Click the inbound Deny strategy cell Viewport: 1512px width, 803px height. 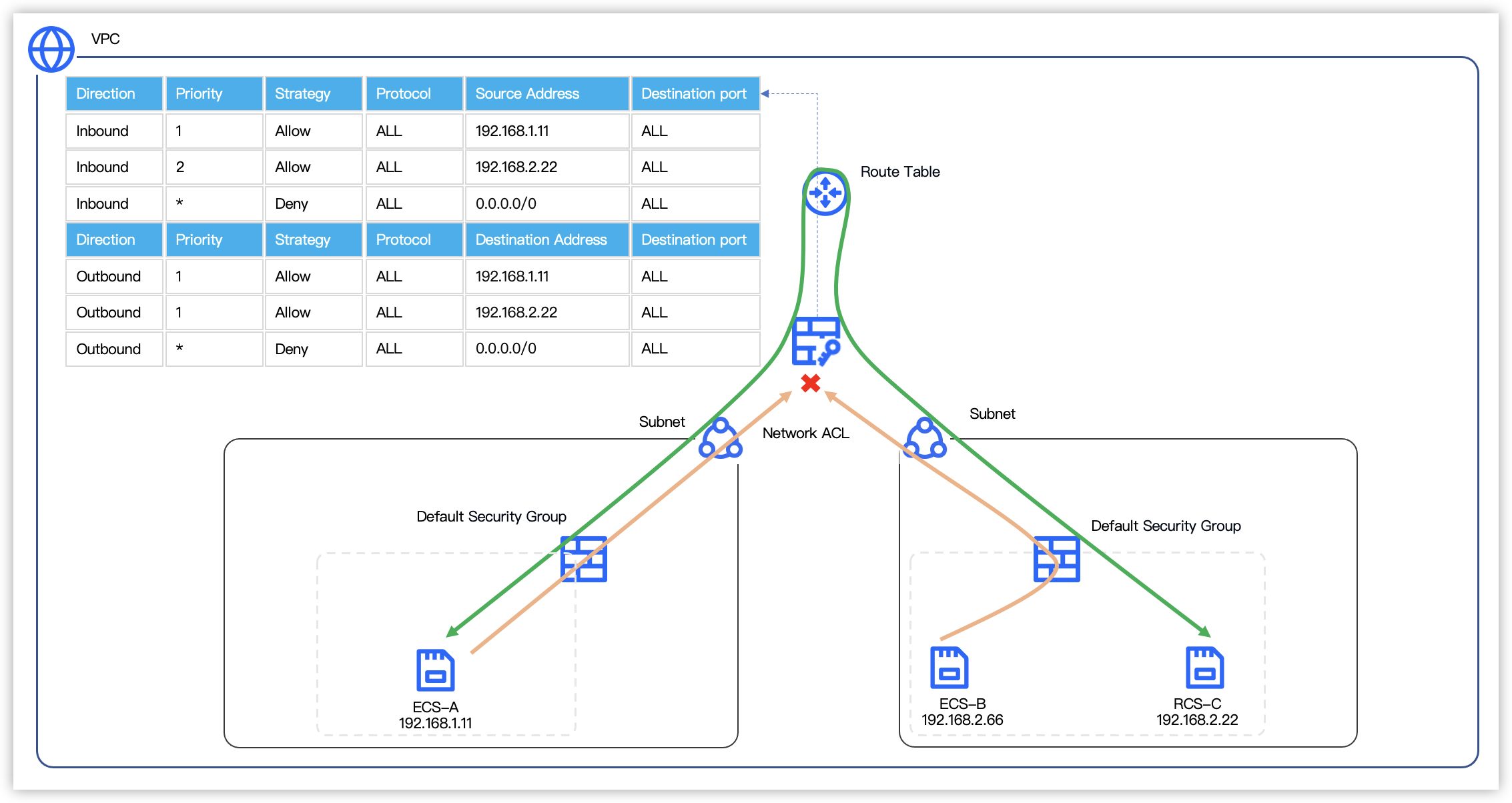click(314, 203)
